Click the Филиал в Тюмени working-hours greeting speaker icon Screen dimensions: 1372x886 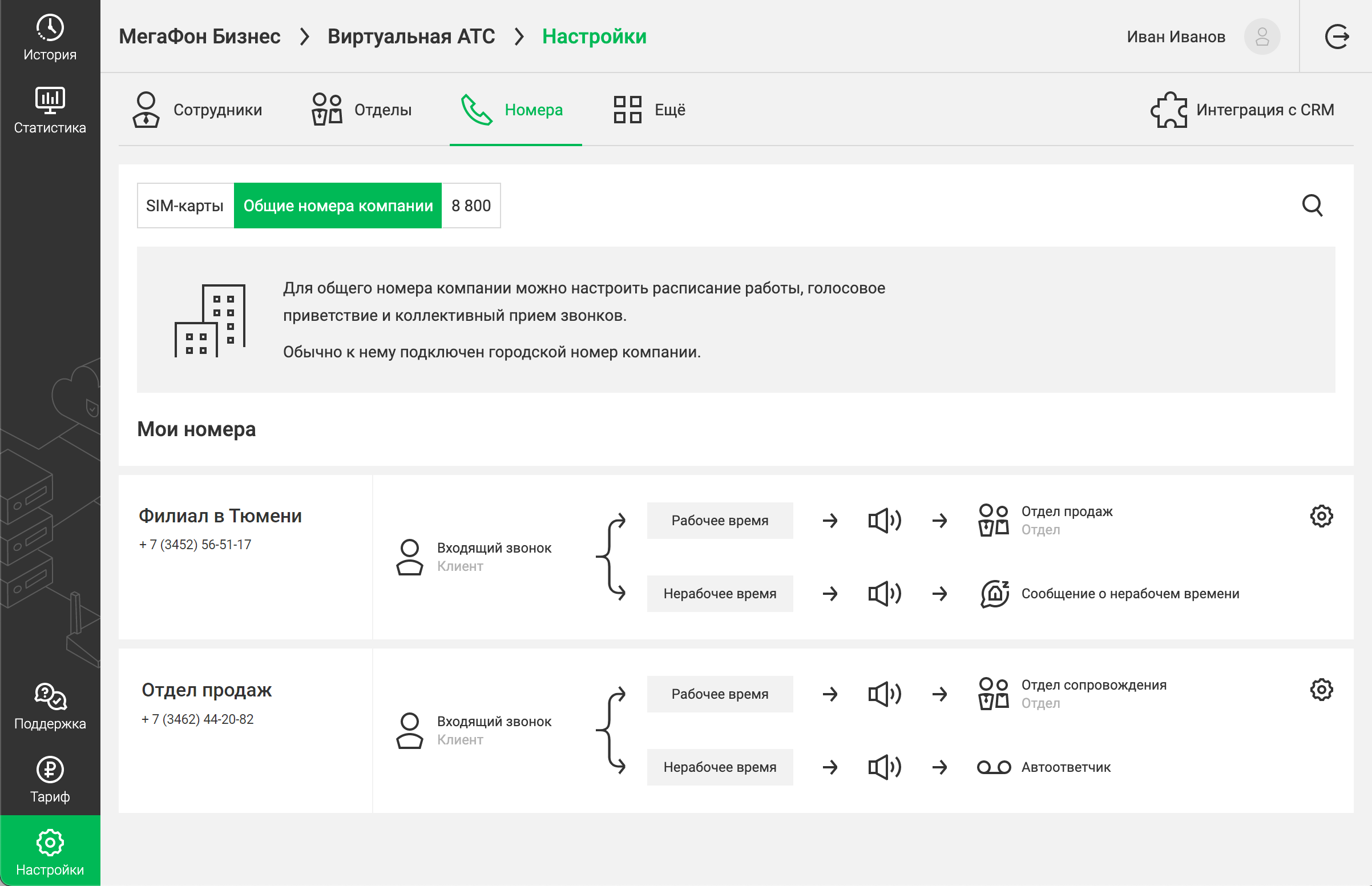point(885,521)
